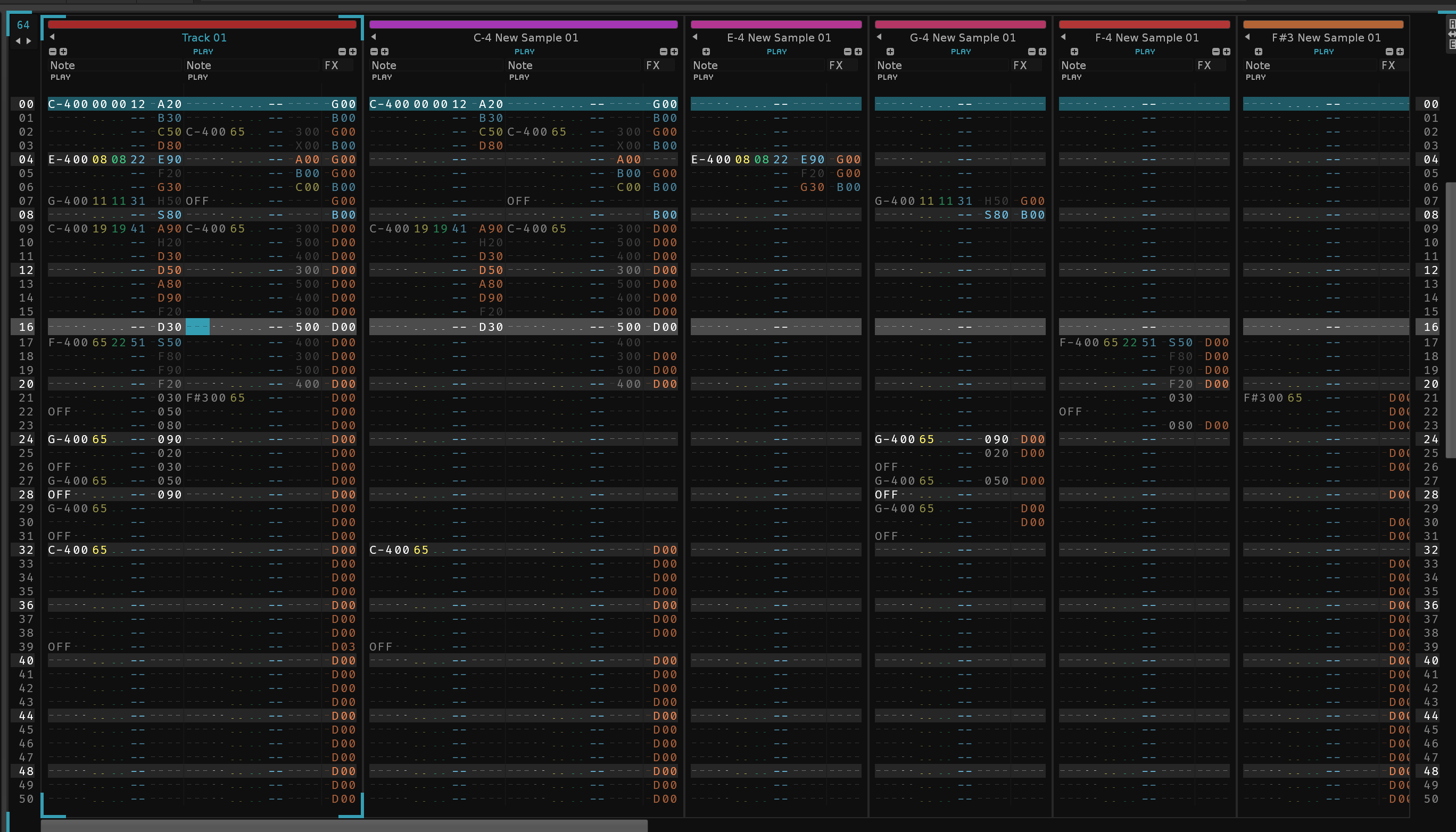Remove a note column from Track 01
This screenshot has height=832, width=1456.
pyautogui.click(x=53, y=52)
